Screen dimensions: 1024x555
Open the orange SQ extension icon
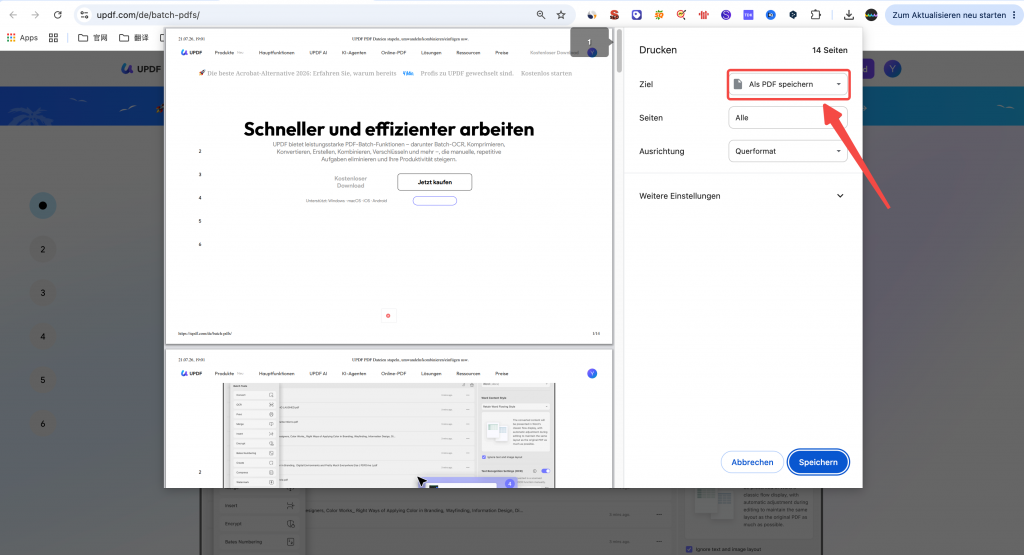[x=659, y=14]
